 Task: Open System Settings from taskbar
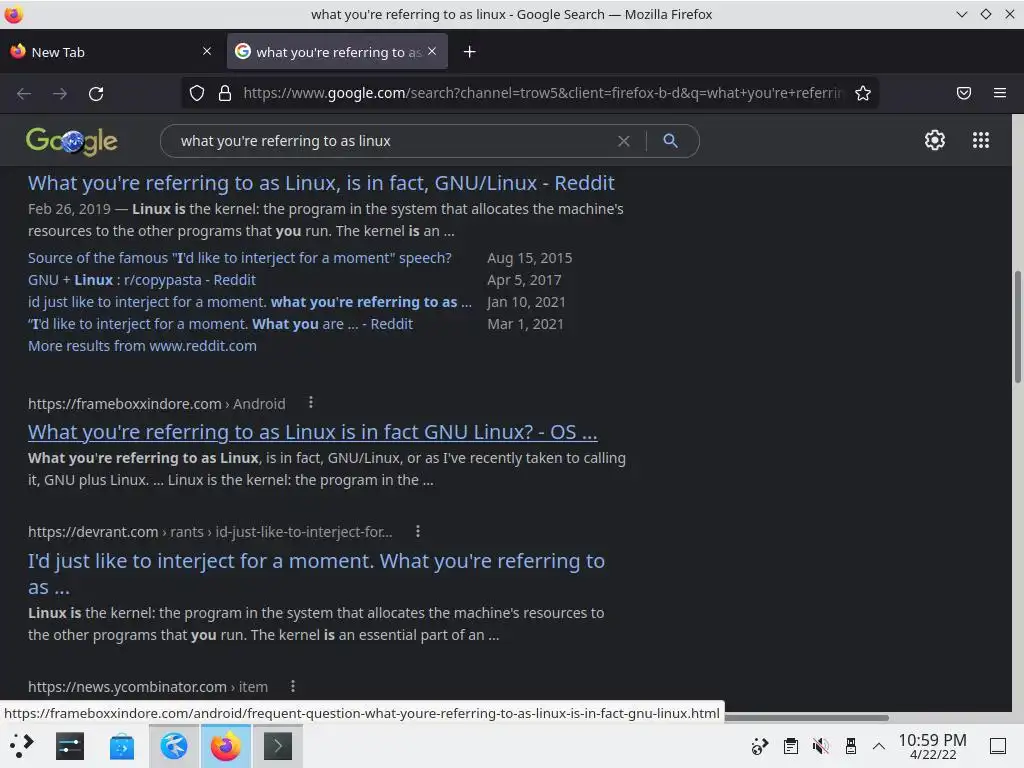pyautogui.click(x=70, y=746)
